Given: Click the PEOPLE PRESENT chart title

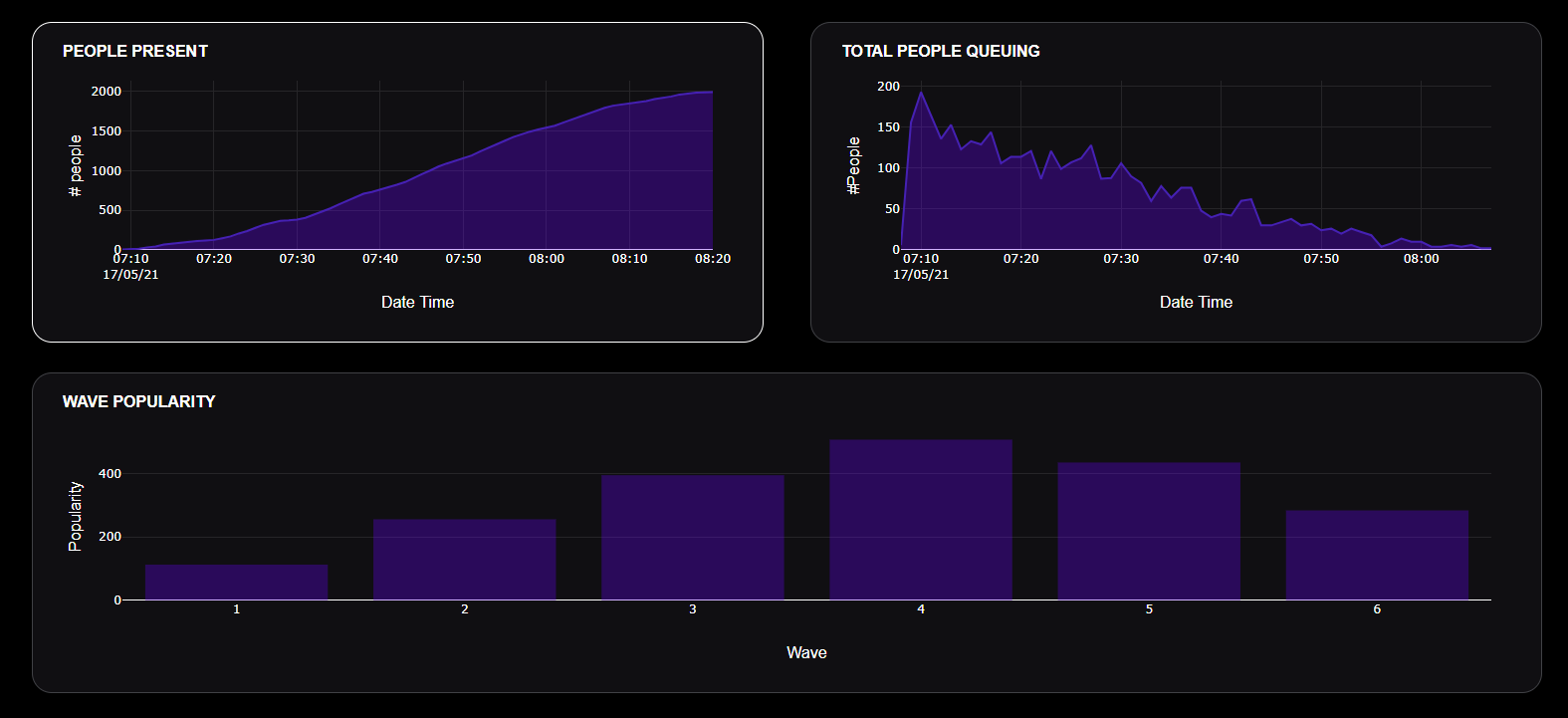Looking at the screenshot, I should pyautogui.click(x=135, y=51).
